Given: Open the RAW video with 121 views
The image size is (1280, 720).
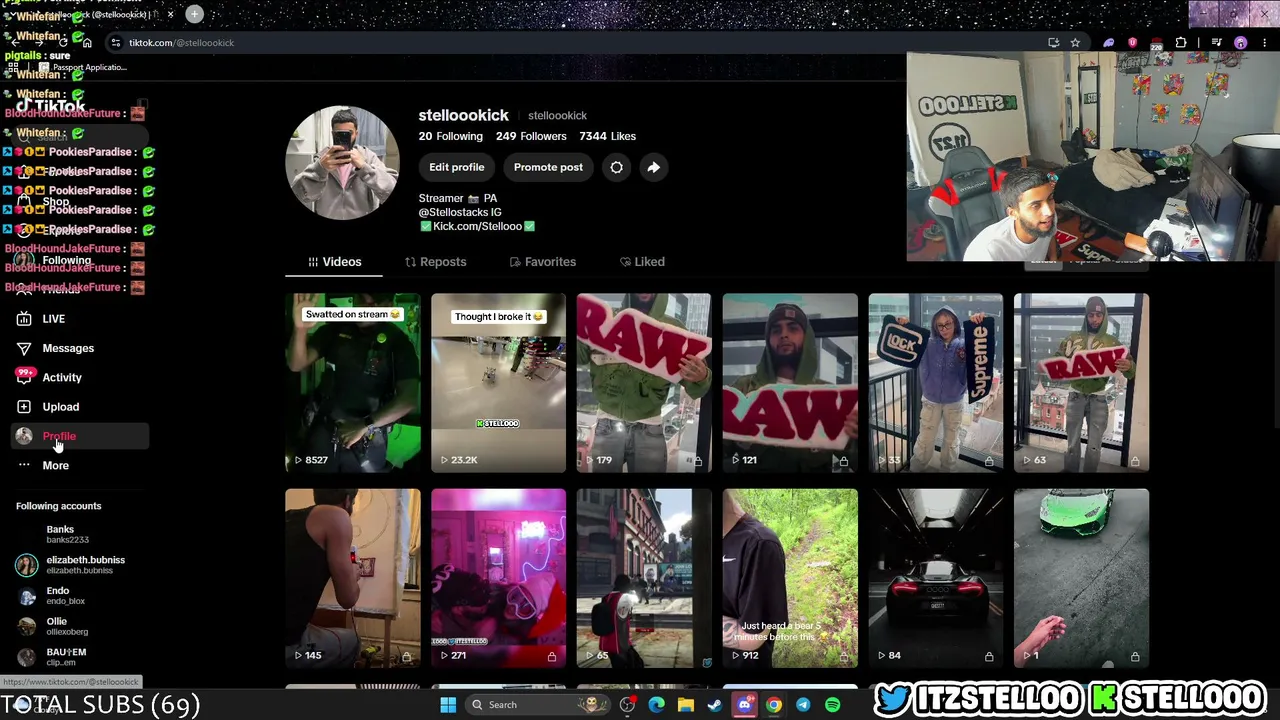Looking at the screenshot, I should [790, 382].
